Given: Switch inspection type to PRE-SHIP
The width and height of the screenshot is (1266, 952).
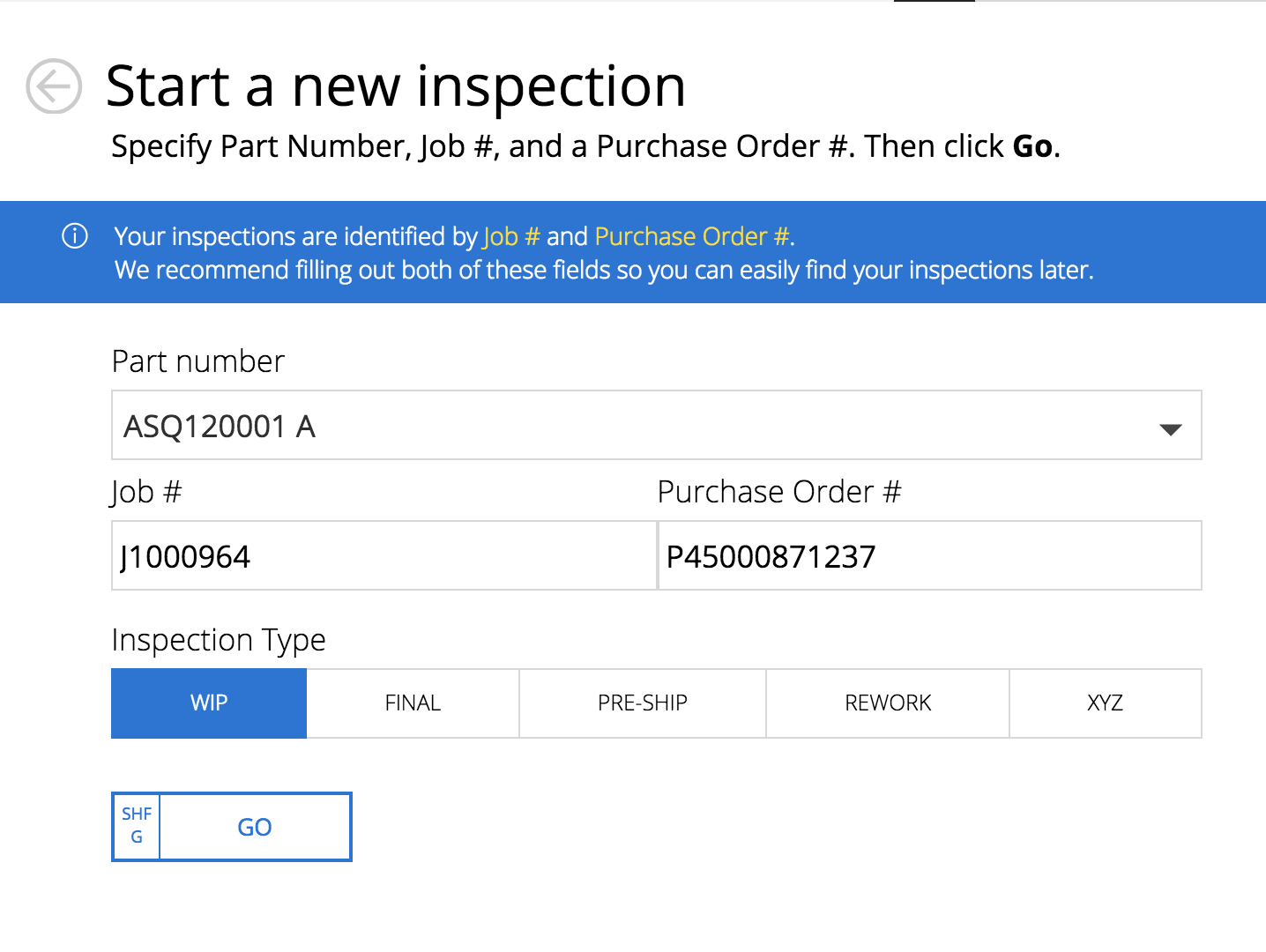Looking at the screenshot, I should click(x=642, y=703).
